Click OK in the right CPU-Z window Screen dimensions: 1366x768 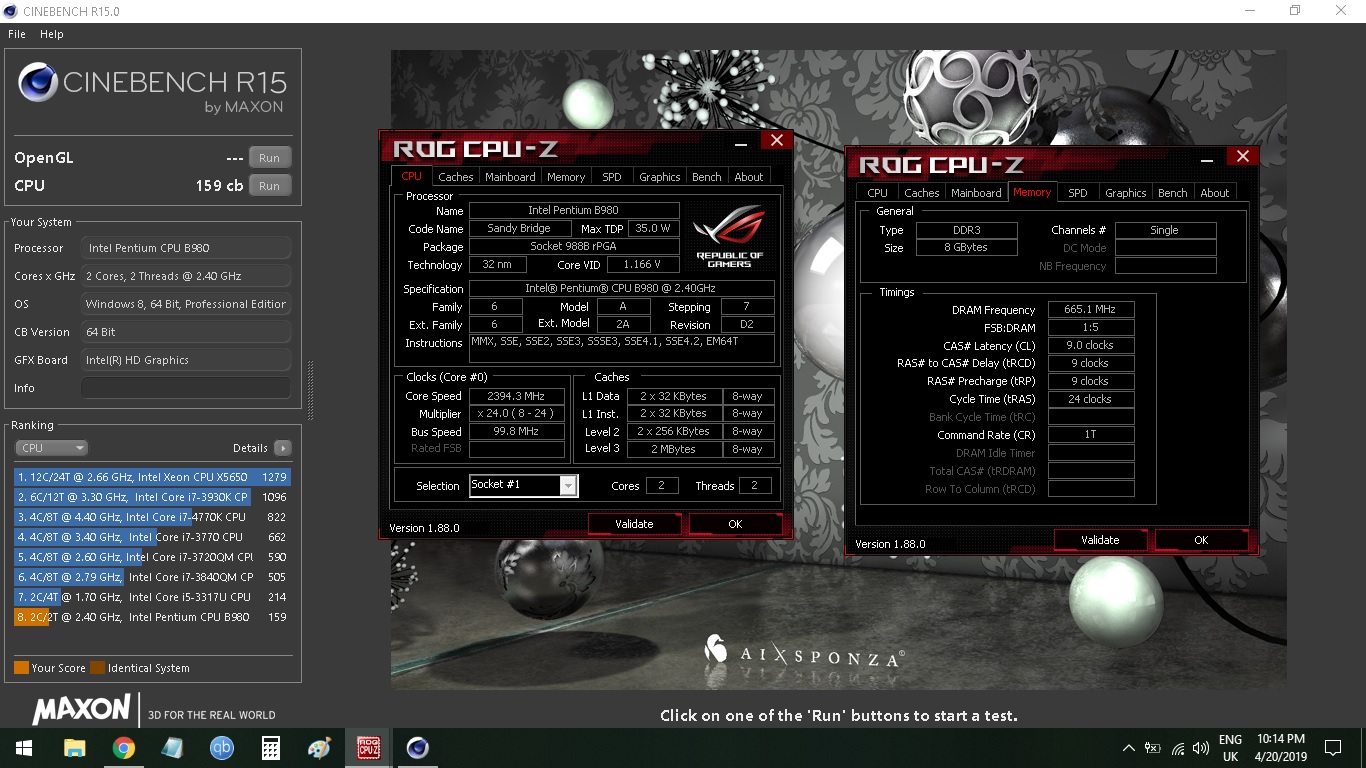point(1201,540)
